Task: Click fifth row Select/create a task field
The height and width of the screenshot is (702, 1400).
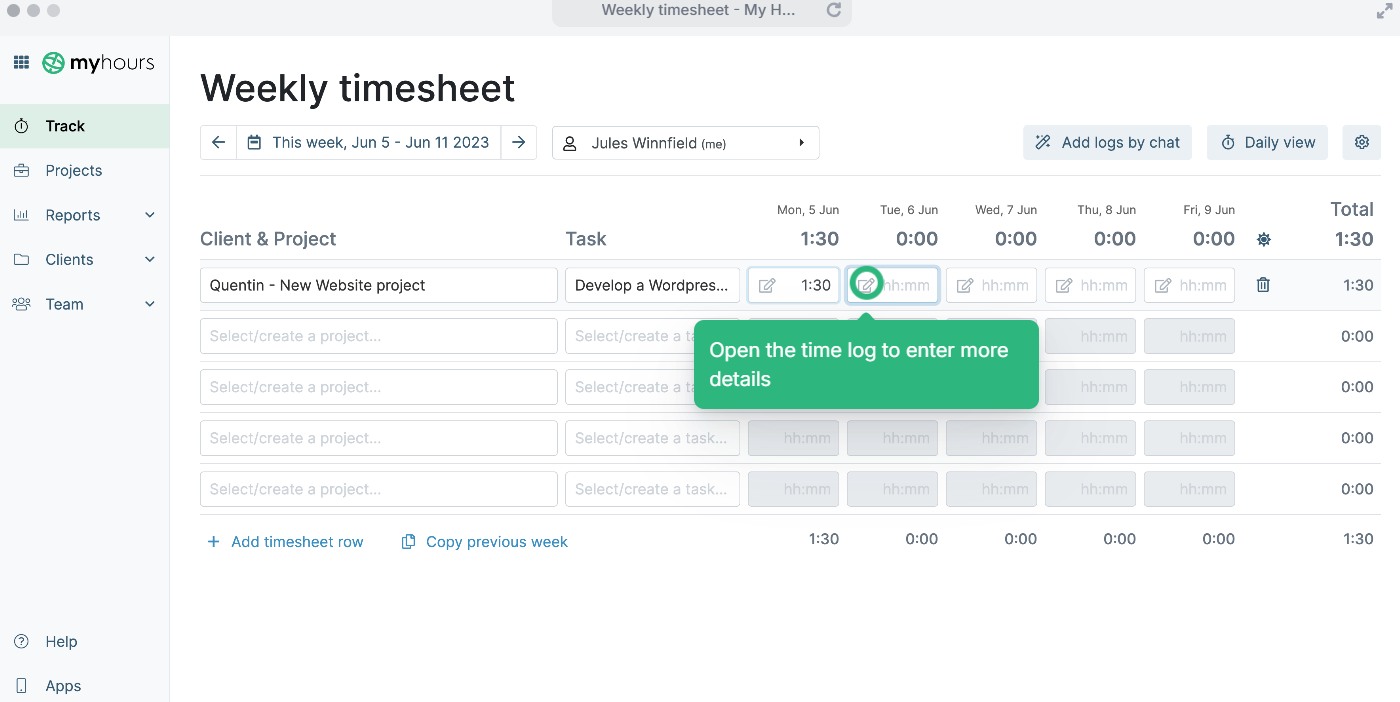Action: (653, 489)
